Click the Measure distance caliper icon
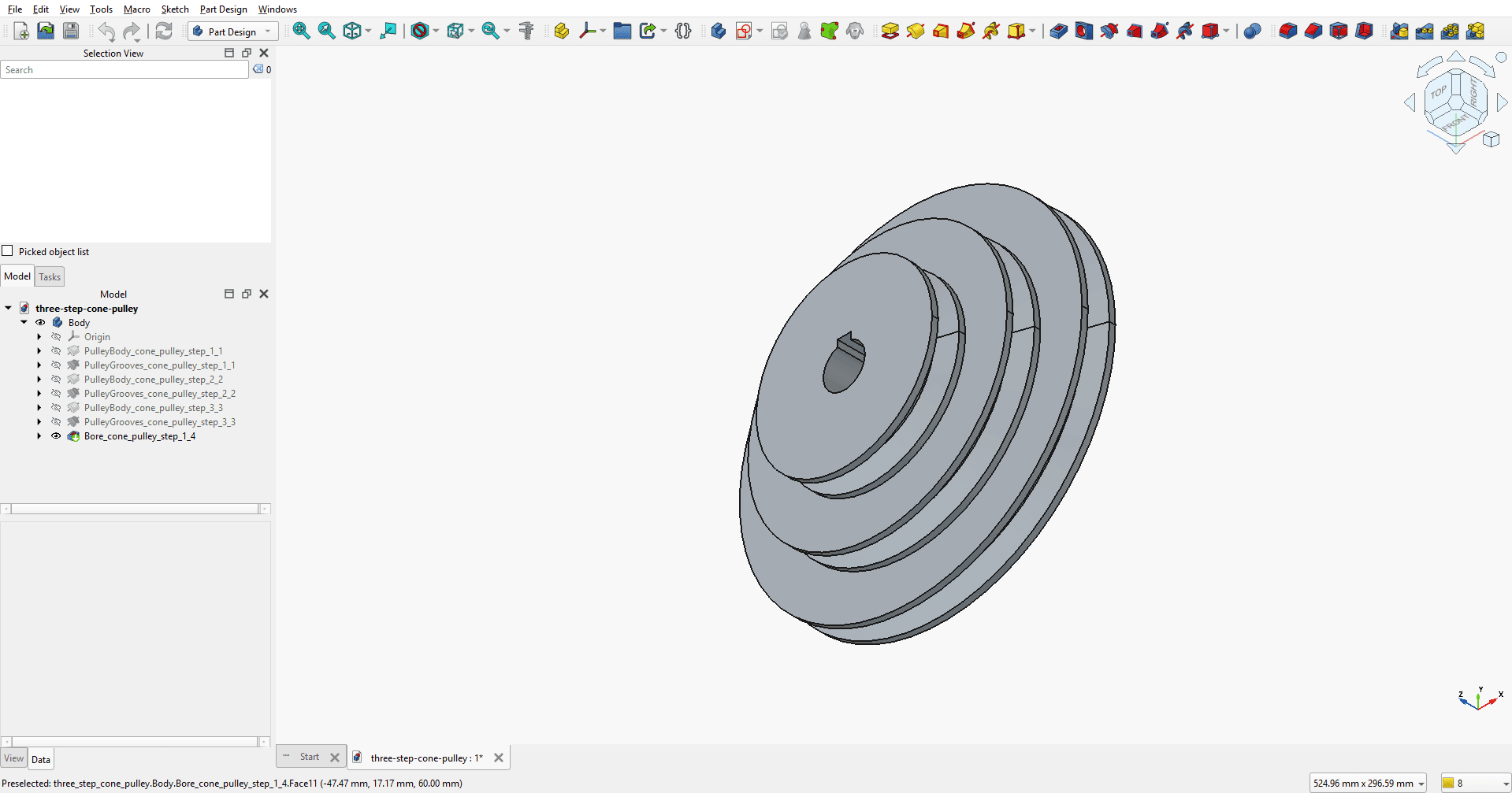The height and width of the screenshot is (793, 1512). [526, 31]
